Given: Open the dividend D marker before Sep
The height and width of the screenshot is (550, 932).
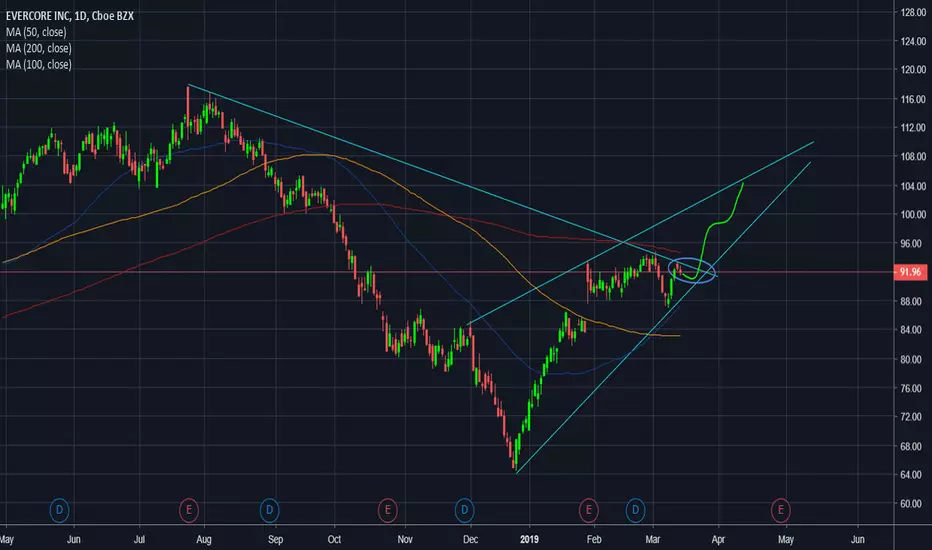Looking at the screenshot, I should 269,510.
